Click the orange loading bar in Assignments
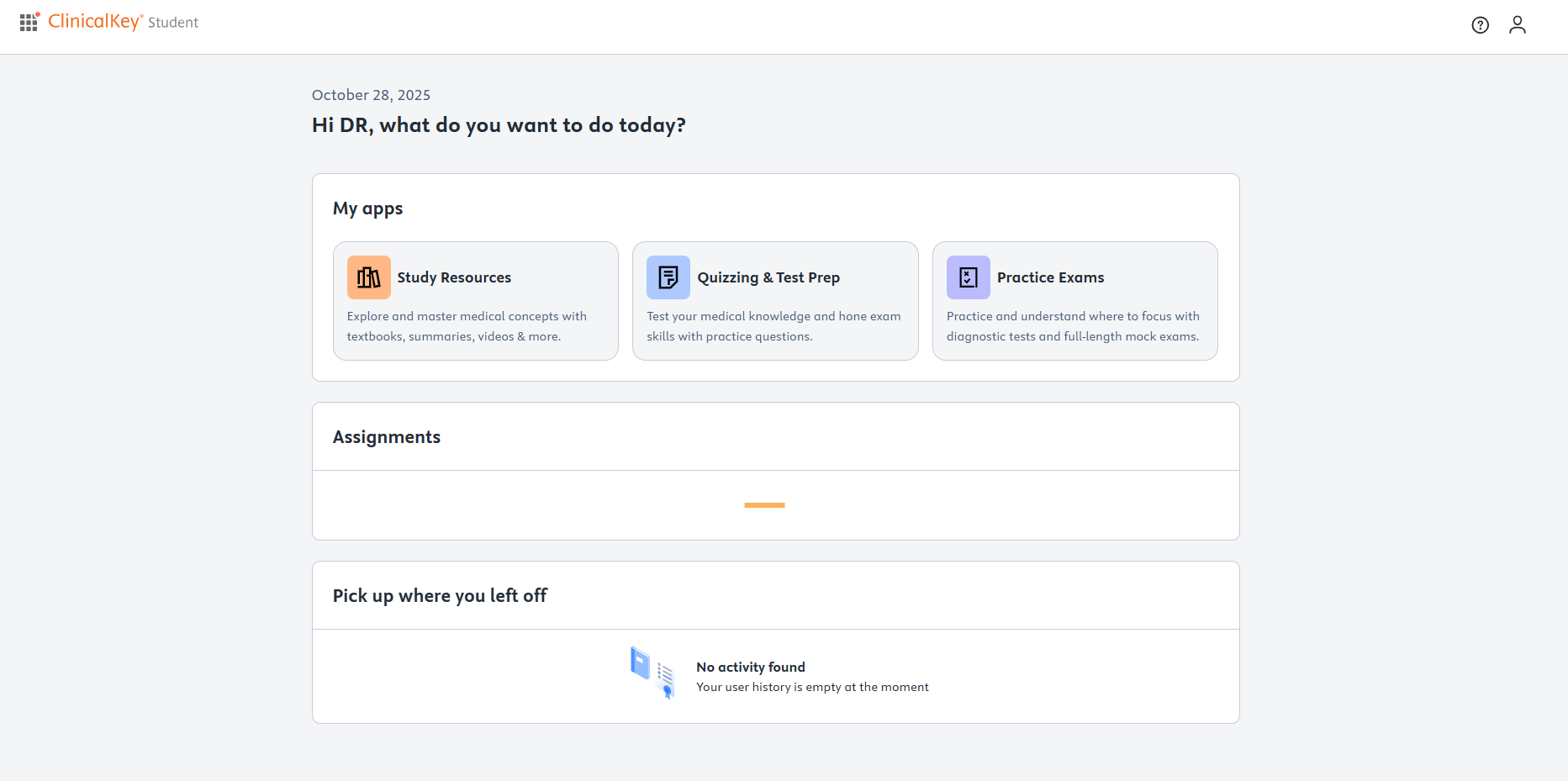The height and width of the screenshot is (781, 1568). click(764, 505)
